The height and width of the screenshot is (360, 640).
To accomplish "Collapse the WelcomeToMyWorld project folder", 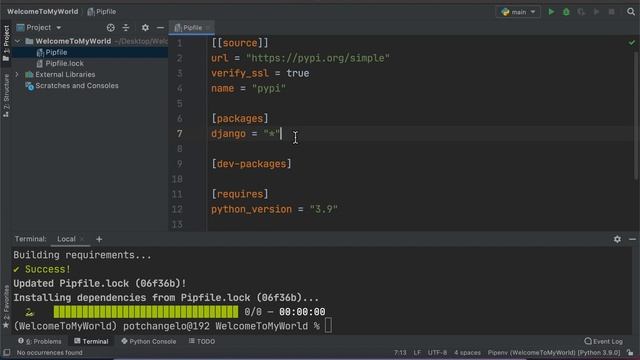I will pos(18,41).
